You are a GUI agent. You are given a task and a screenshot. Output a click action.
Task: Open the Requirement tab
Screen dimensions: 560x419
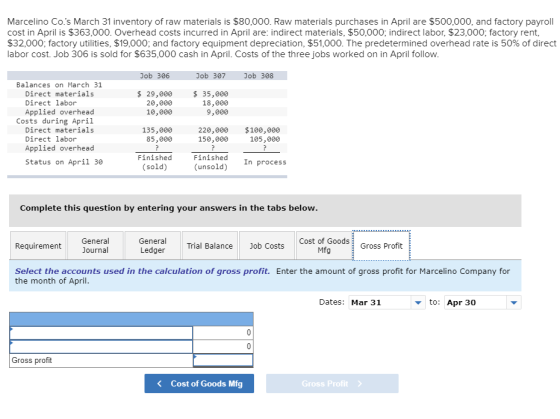pos(38,246)
